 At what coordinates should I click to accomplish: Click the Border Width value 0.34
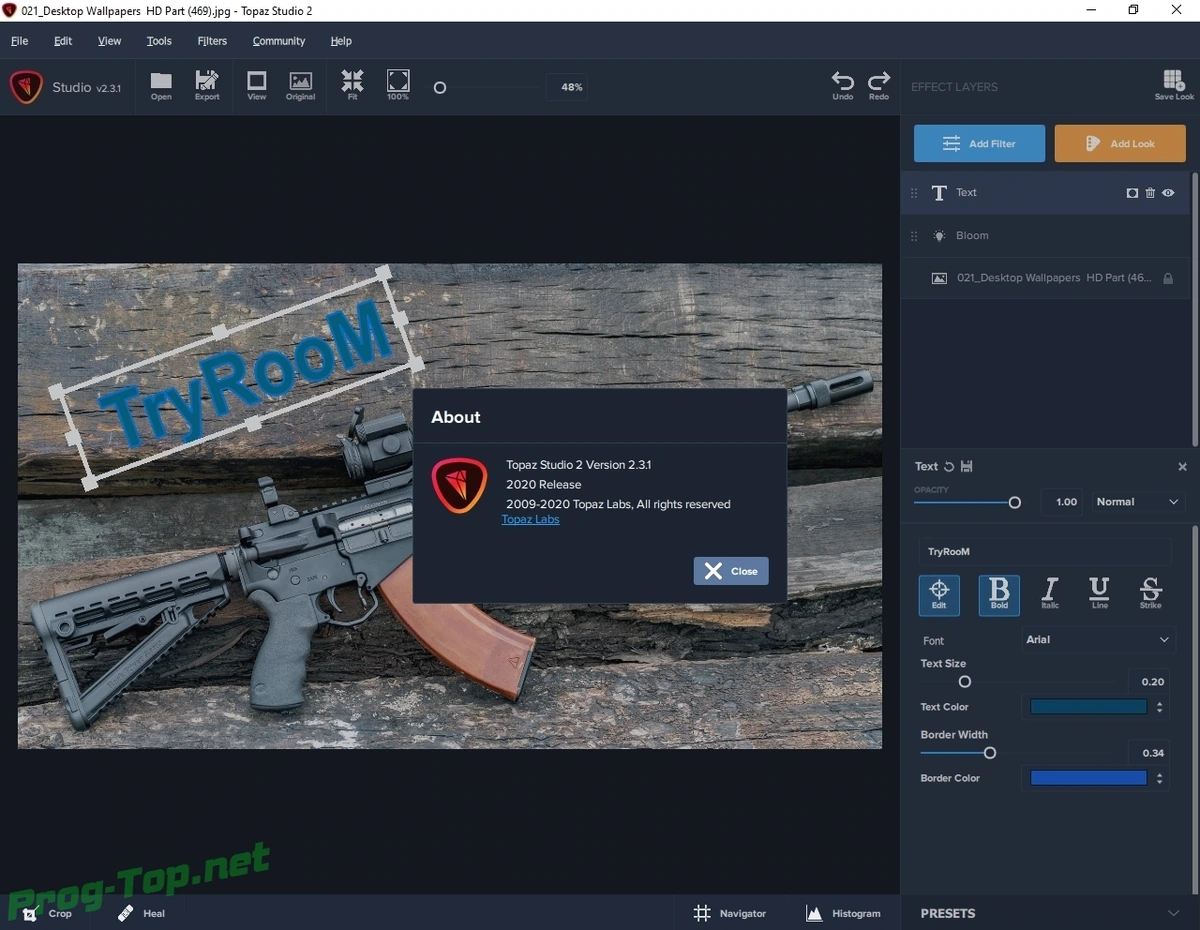(x=1149, y=753)
